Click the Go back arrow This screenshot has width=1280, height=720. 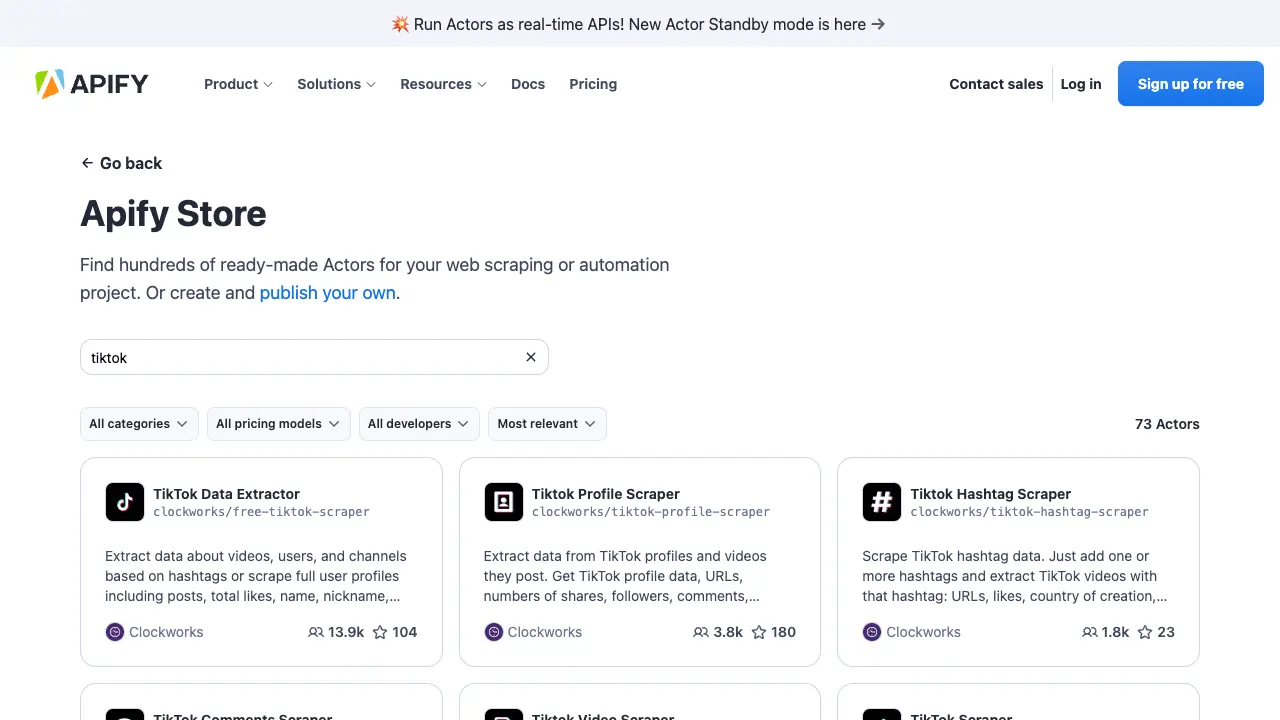pos(87,163)
